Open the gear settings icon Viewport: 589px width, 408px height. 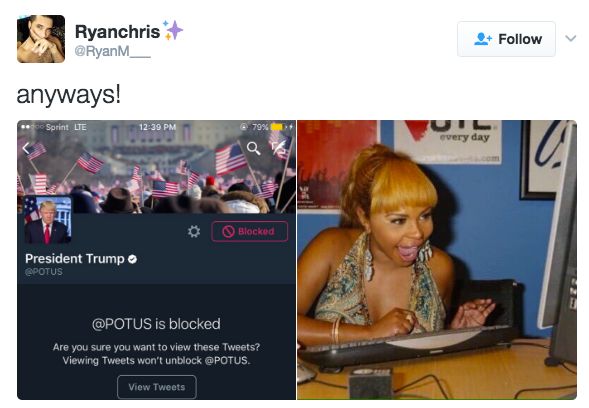pos(194,231)
